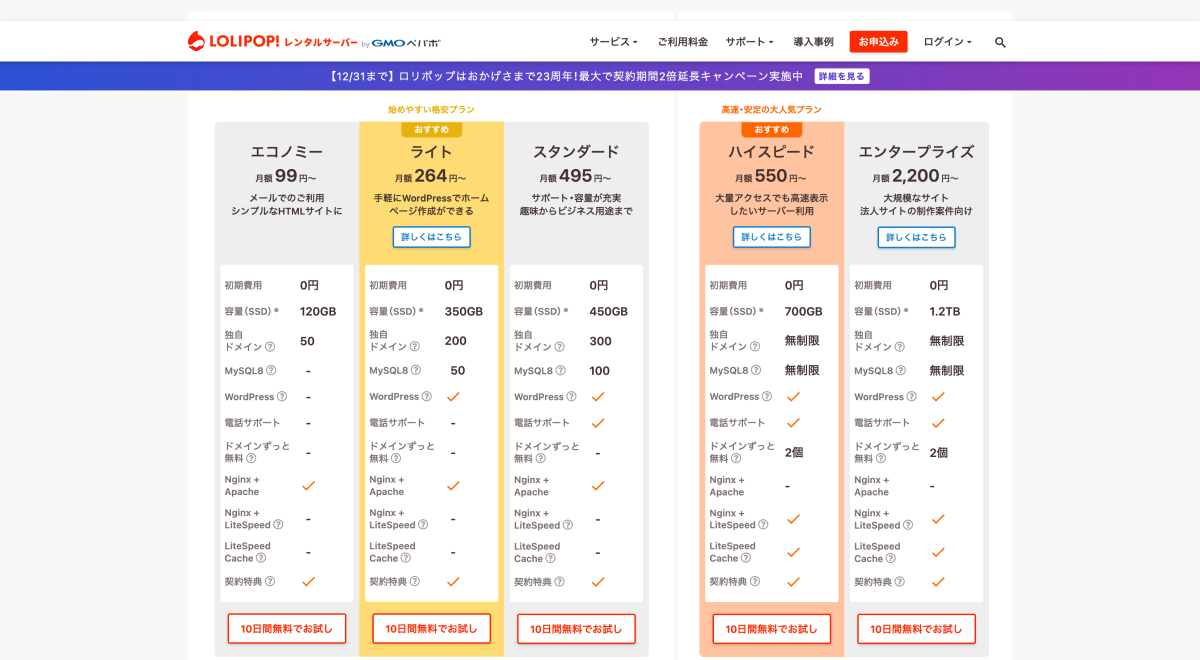Click the search magnifier icon in header
1200x660 pixels.
click(1000, 42)
